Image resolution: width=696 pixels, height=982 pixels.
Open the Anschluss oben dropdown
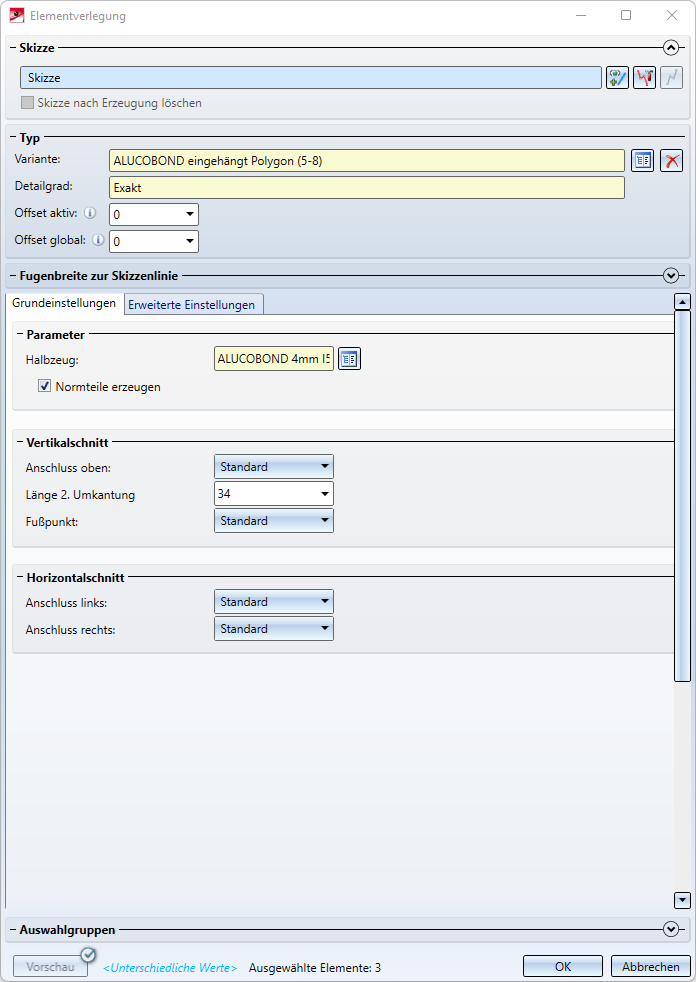coord(274,467)
